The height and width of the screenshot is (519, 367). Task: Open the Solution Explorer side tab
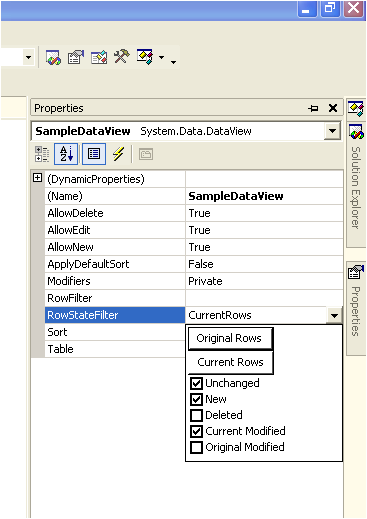tap(356, 185)
